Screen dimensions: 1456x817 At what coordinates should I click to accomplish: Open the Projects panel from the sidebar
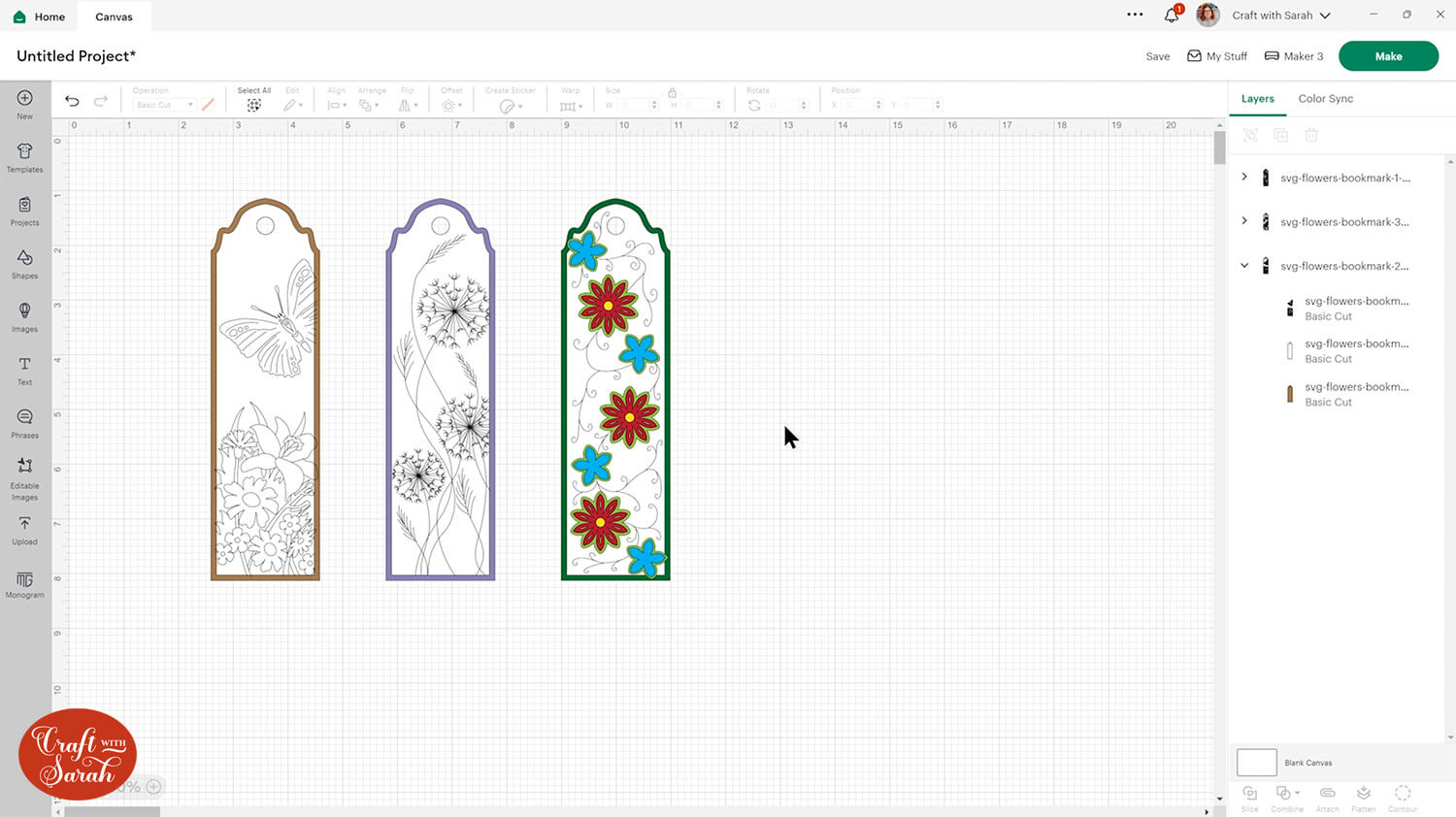[x=24, y=205]
